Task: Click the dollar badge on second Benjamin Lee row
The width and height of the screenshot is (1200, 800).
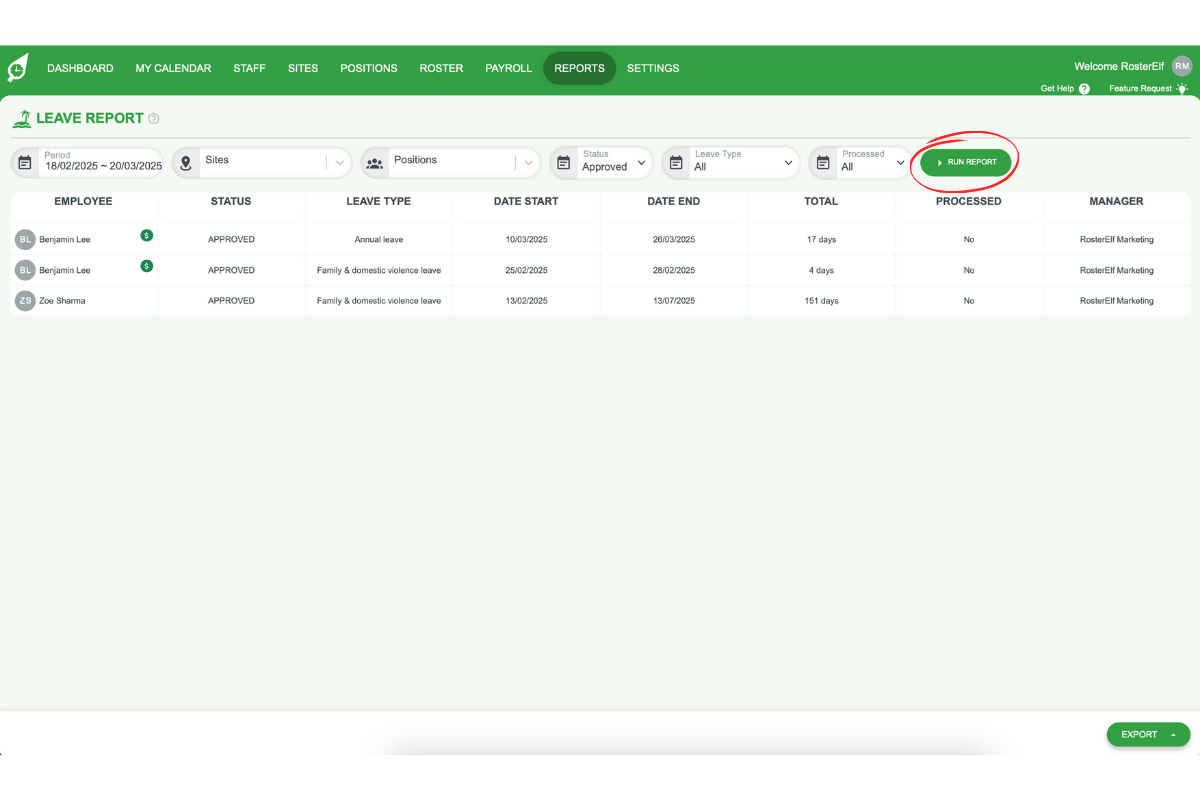Action: [147, 267]
